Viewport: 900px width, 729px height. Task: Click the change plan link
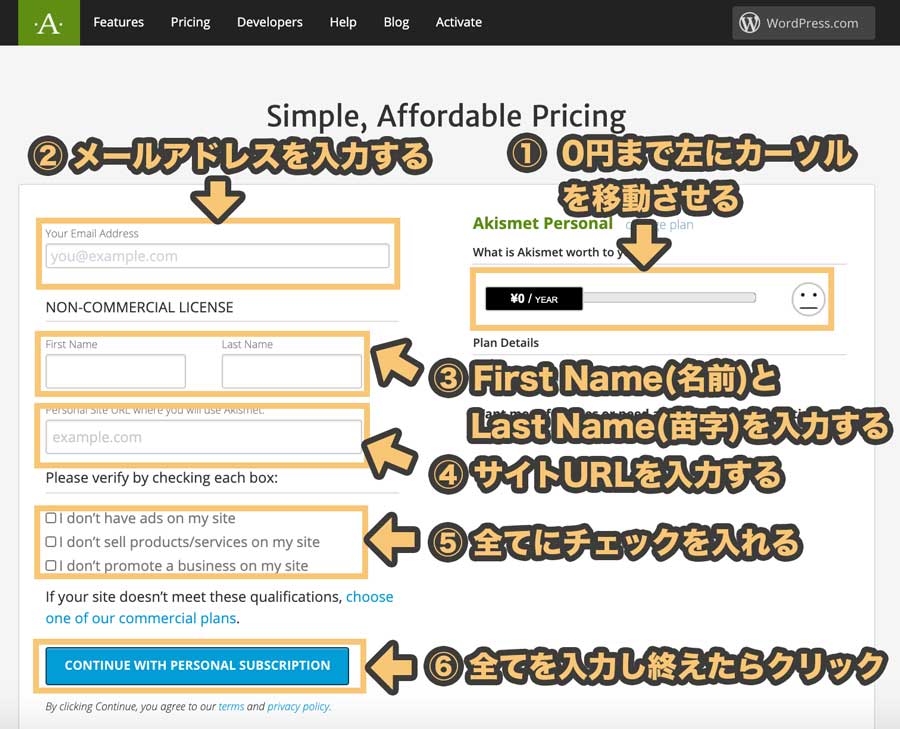(x=660, y=224)
